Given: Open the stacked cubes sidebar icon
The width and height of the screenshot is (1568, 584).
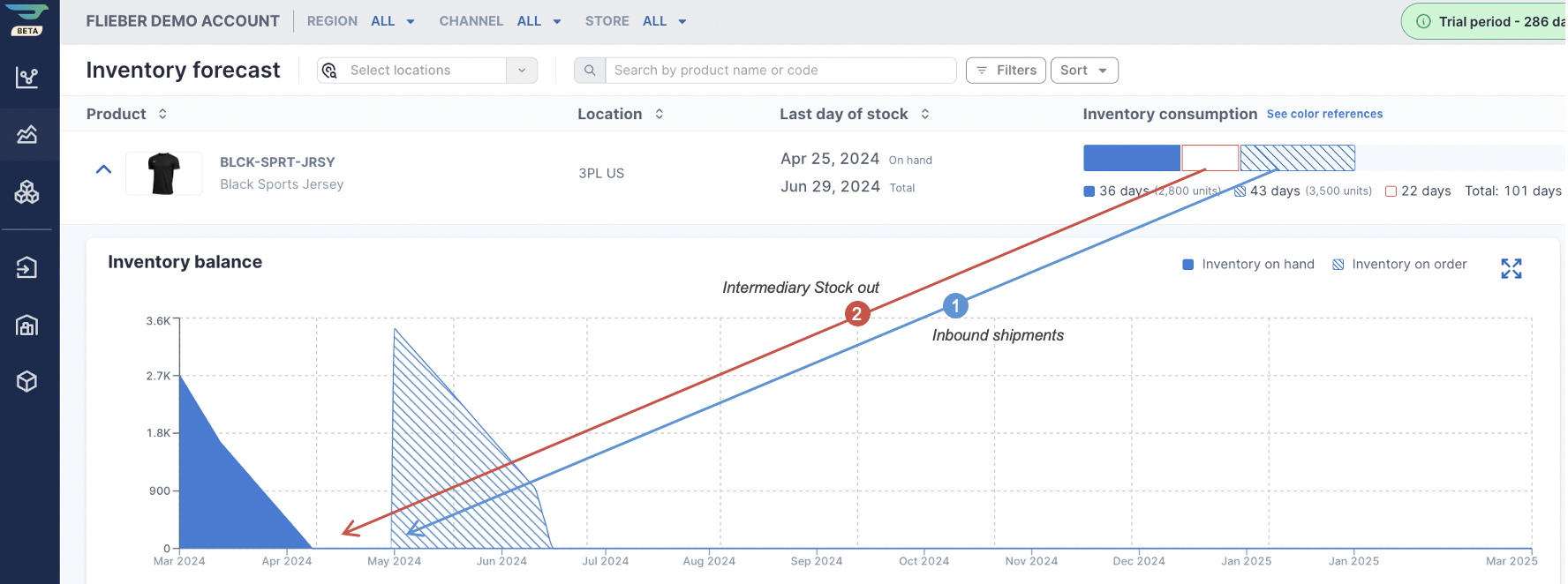Looking at the screenshot, I should point(27,191).
